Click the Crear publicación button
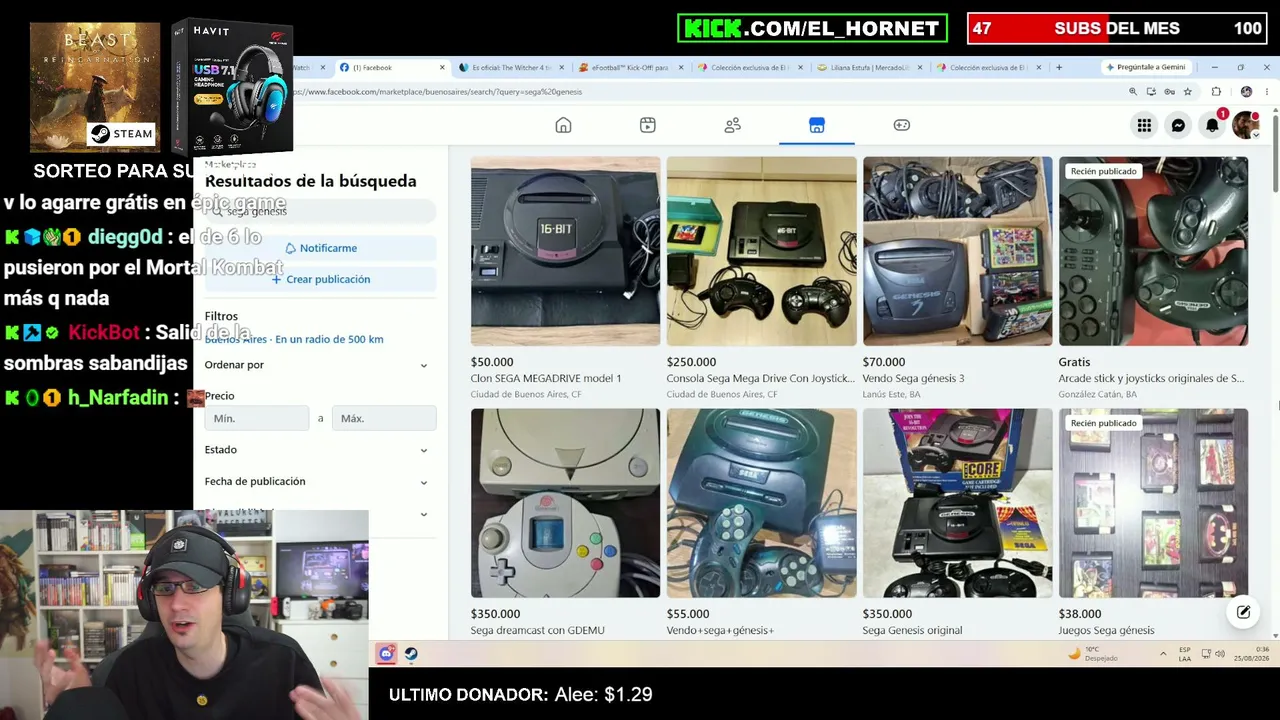Viewport: 1280px width, 720px height. tap(320, 279)
